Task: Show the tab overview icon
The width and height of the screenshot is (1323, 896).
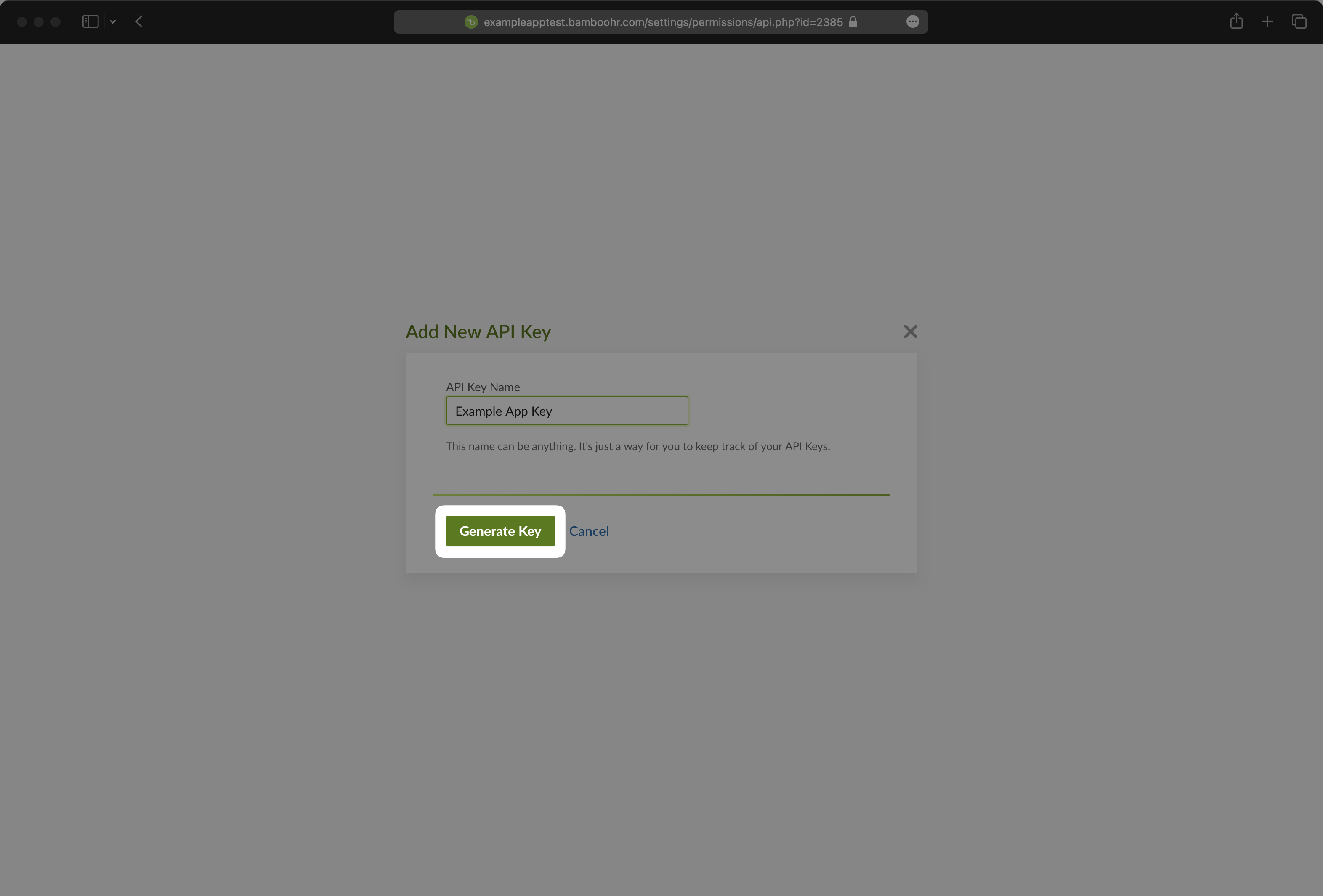Action: [x=1299, y=21]
